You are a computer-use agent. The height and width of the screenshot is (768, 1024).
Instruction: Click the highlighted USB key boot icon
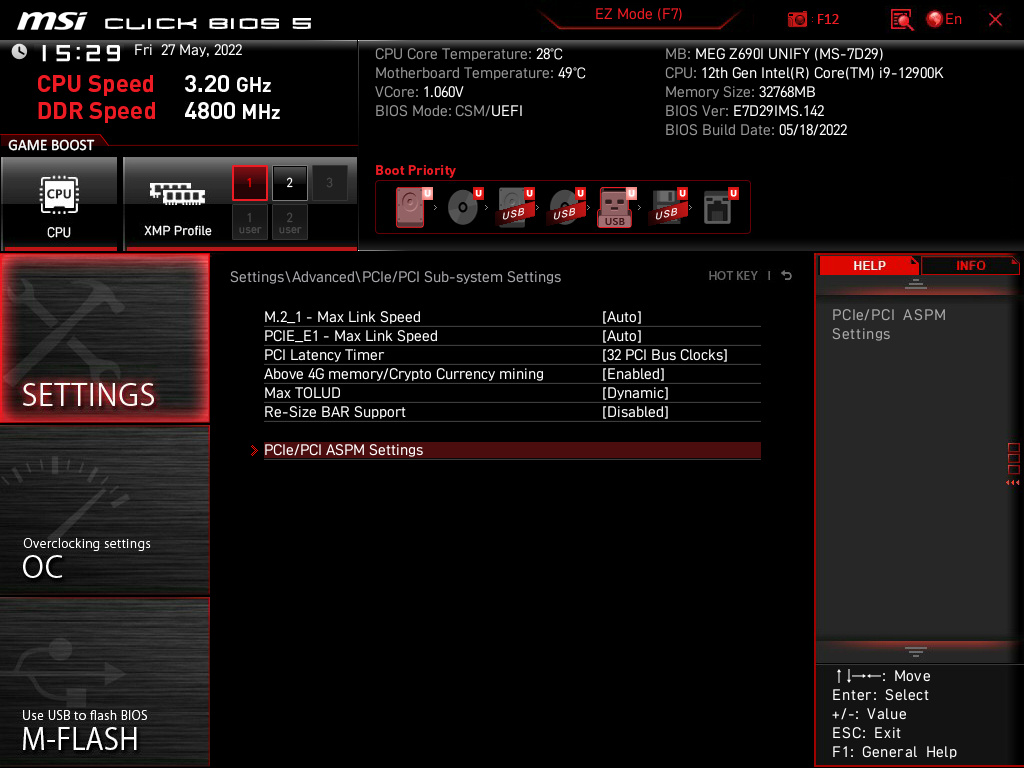[616, 207]
